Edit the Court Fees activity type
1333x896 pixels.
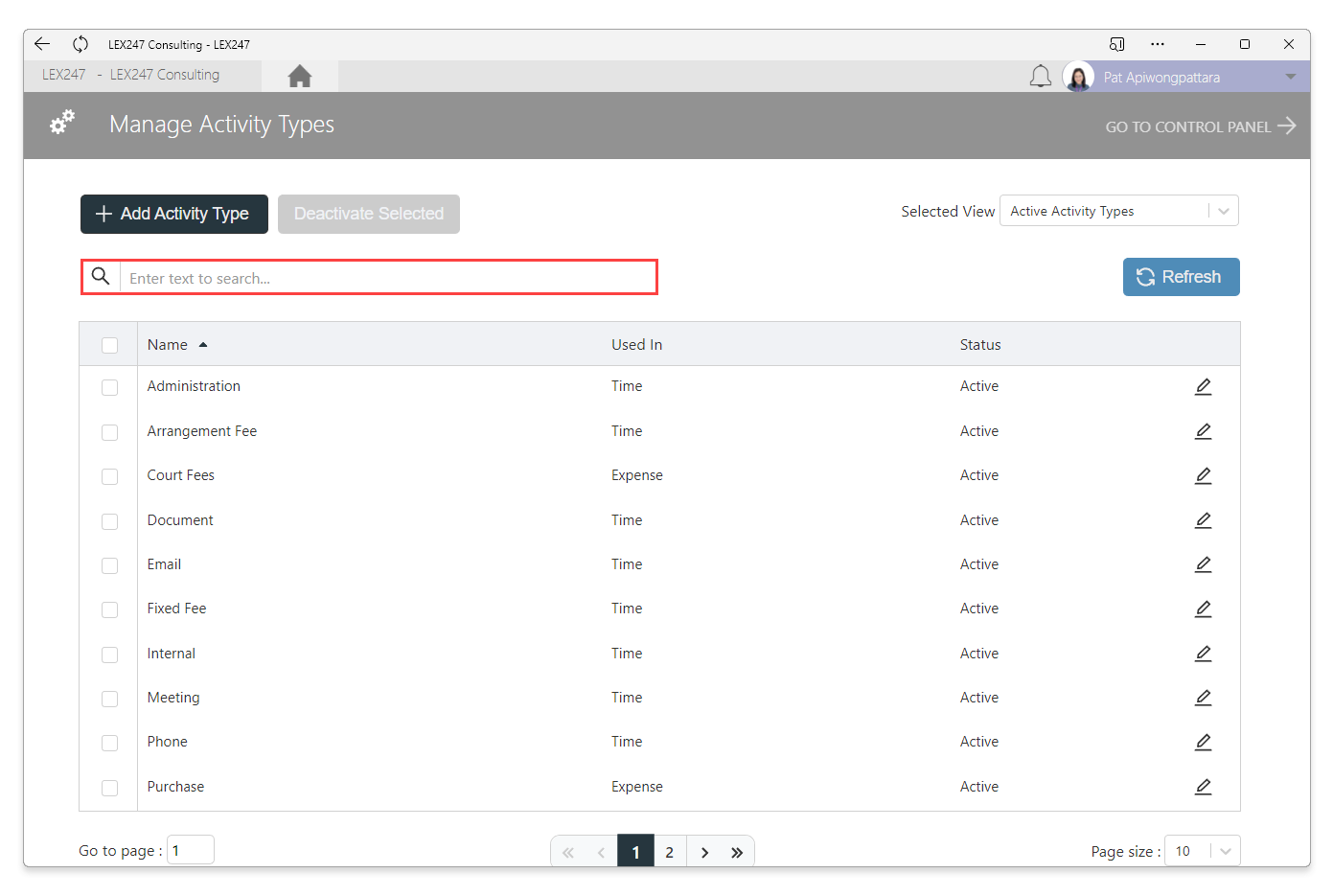pos(1204,475)
